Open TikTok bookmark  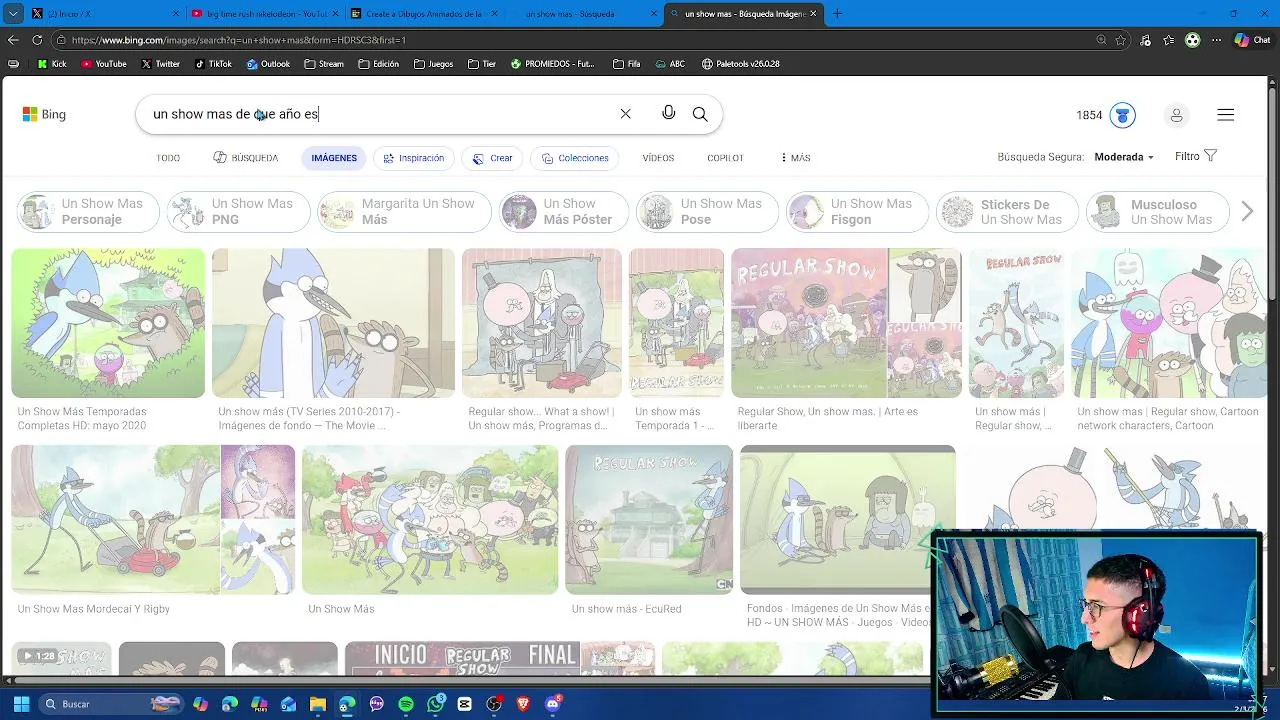(x=214, y=64)
